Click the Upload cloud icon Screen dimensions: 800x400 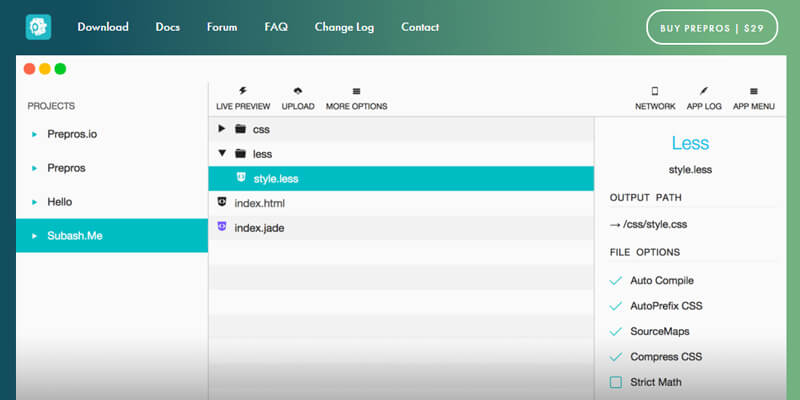coord(298,91)
